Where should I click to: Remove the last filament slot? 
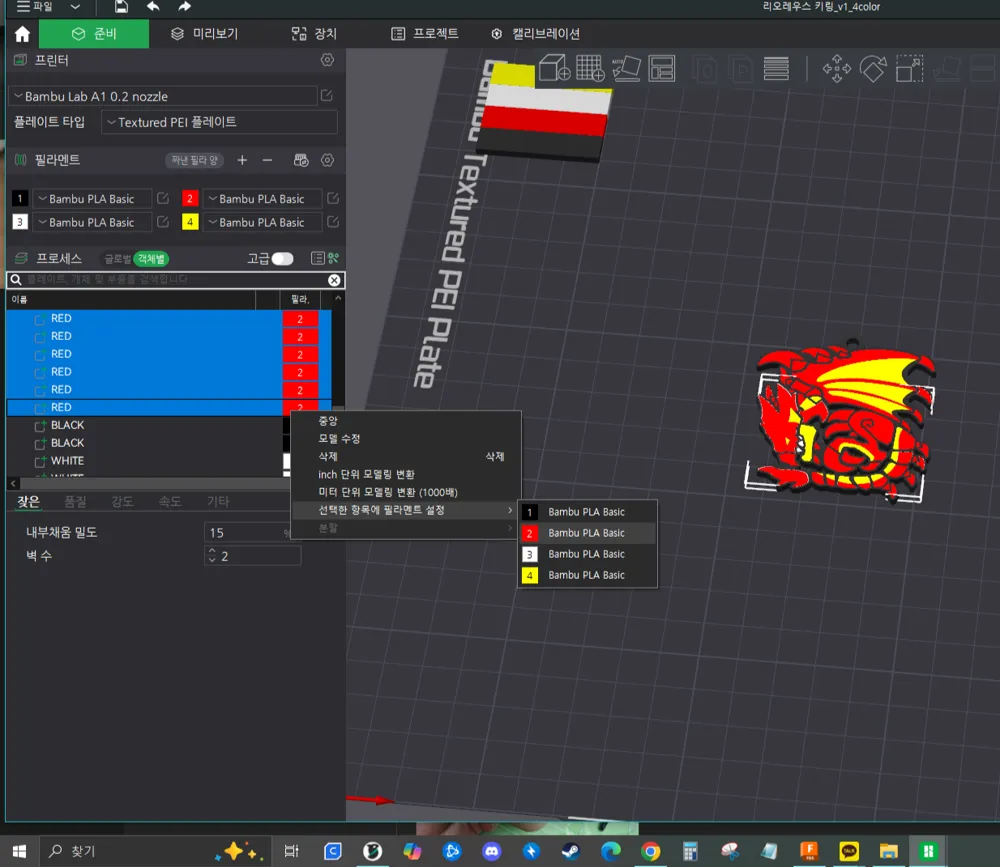coord(267,160)
